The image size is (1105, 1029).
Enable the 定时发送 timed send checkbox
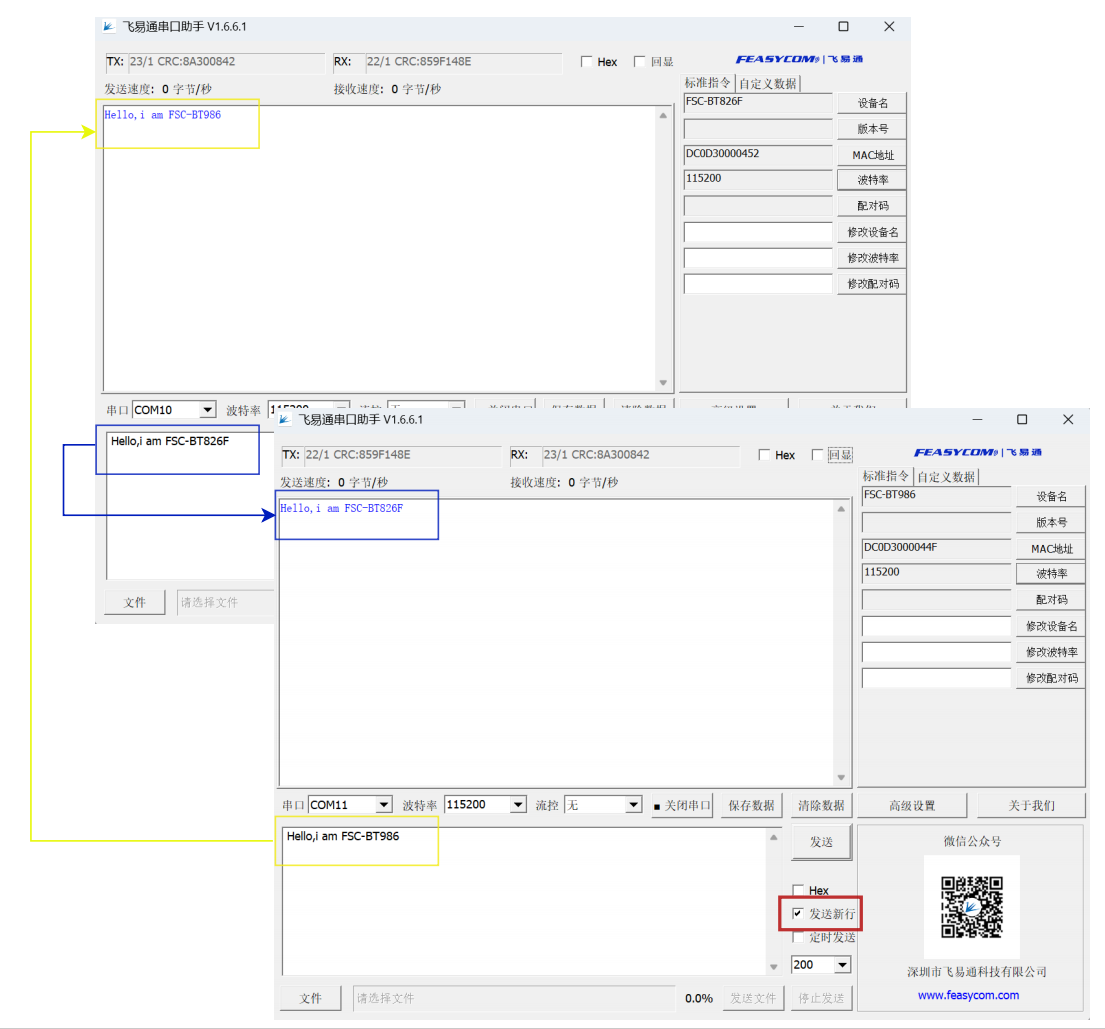click(x=798, y=937)
